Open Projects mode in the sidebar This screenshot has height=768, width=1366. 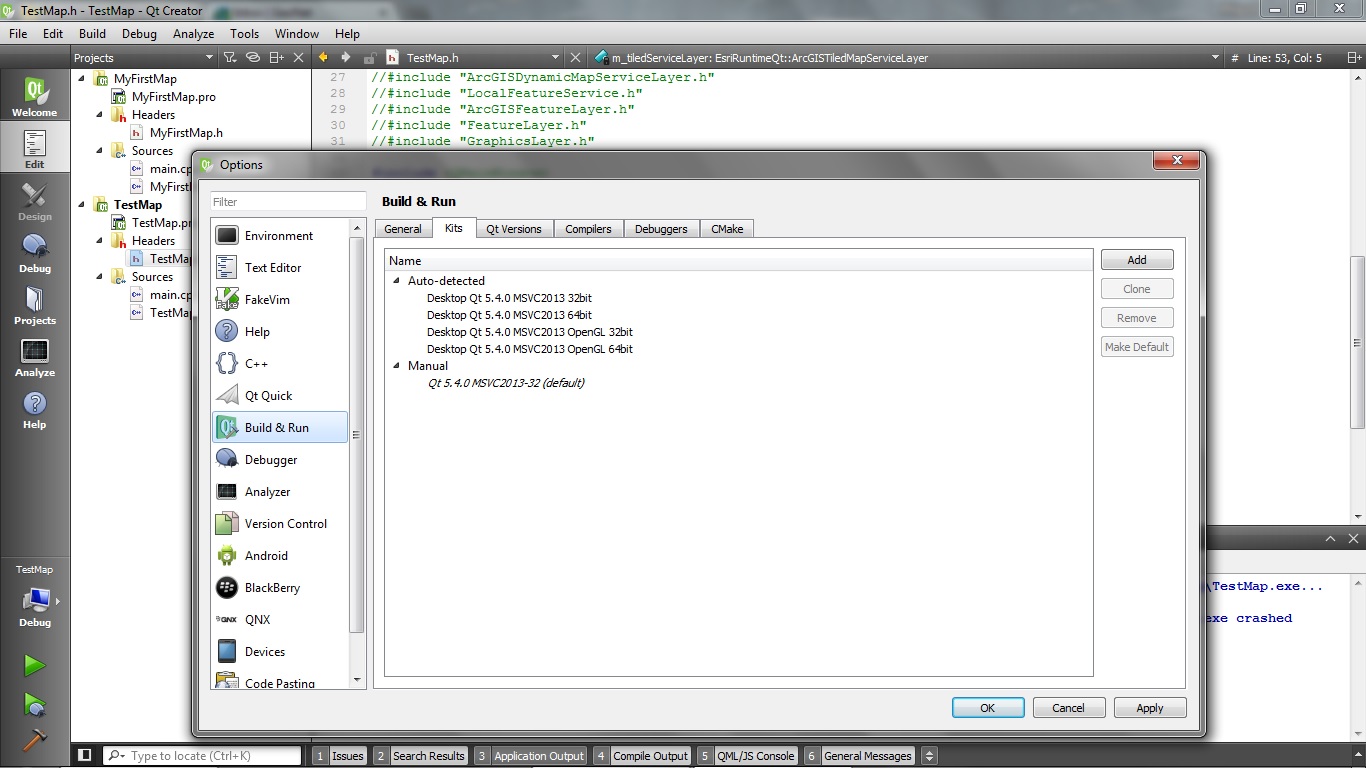tap(35, 304)
